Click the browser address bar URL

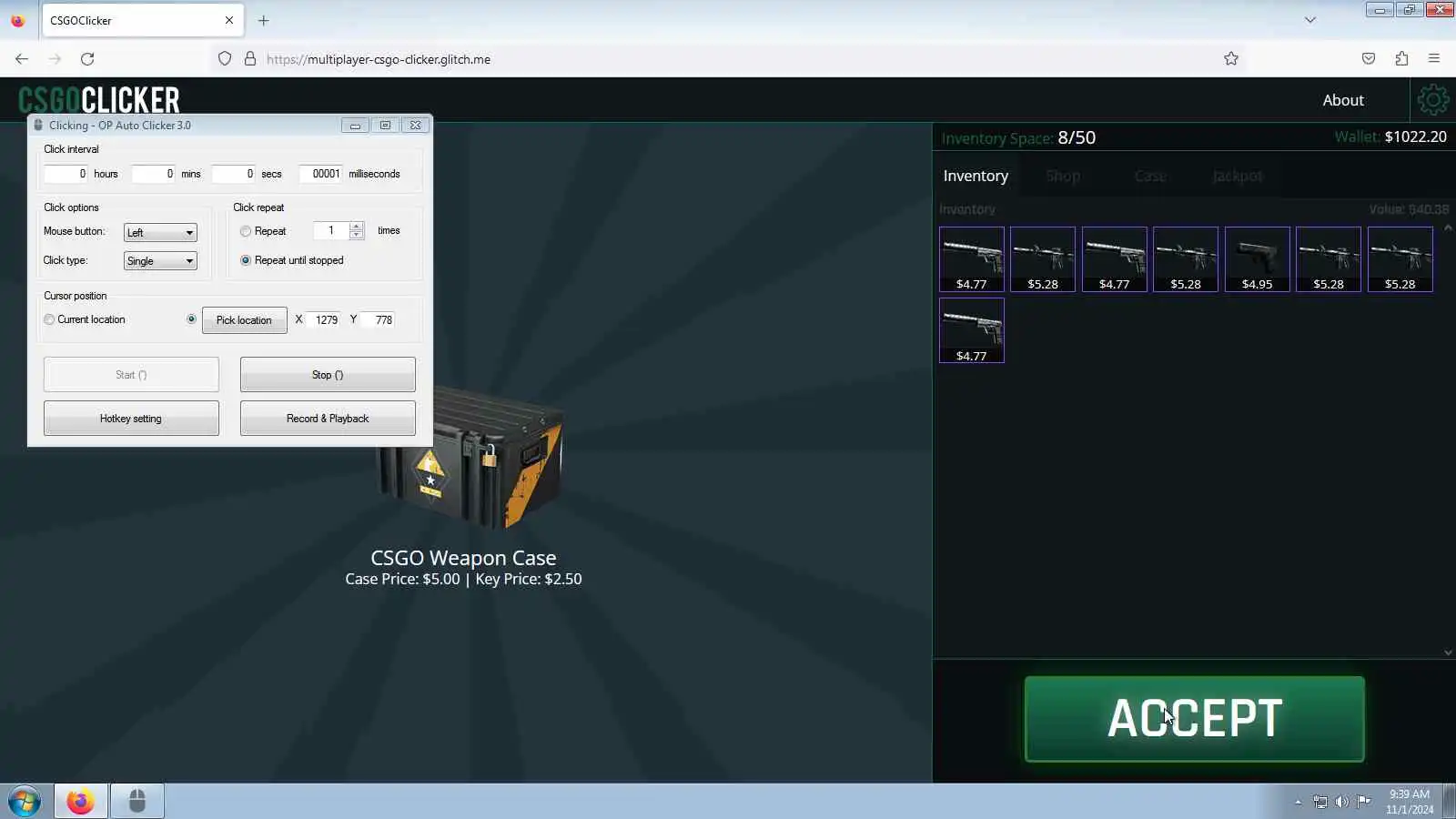point(379,59)
